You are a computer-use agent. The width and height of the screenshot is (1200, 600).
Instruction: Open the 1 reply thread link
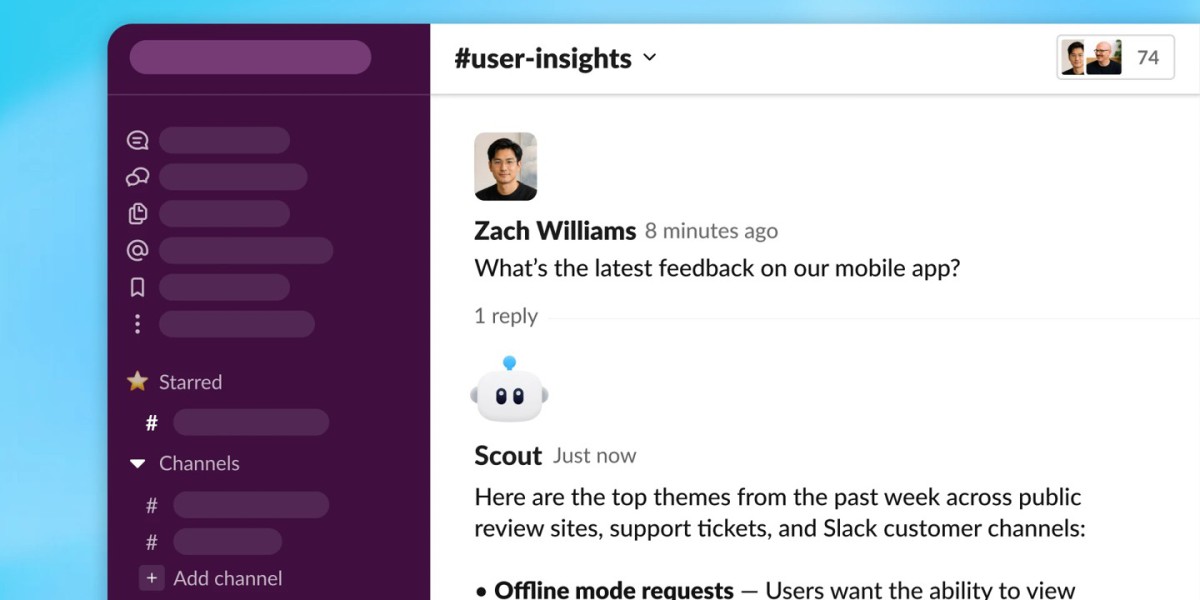[506, 316]
